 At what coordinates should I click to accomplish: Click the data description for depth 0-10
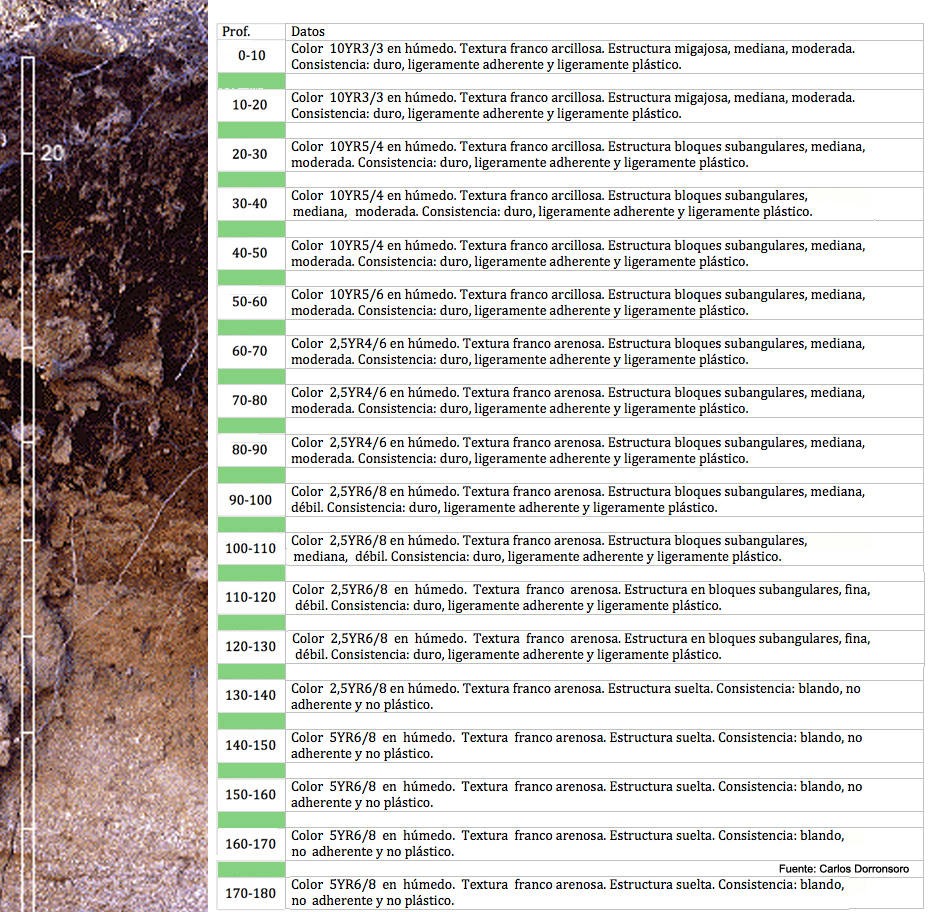click(x=604, y=56)
